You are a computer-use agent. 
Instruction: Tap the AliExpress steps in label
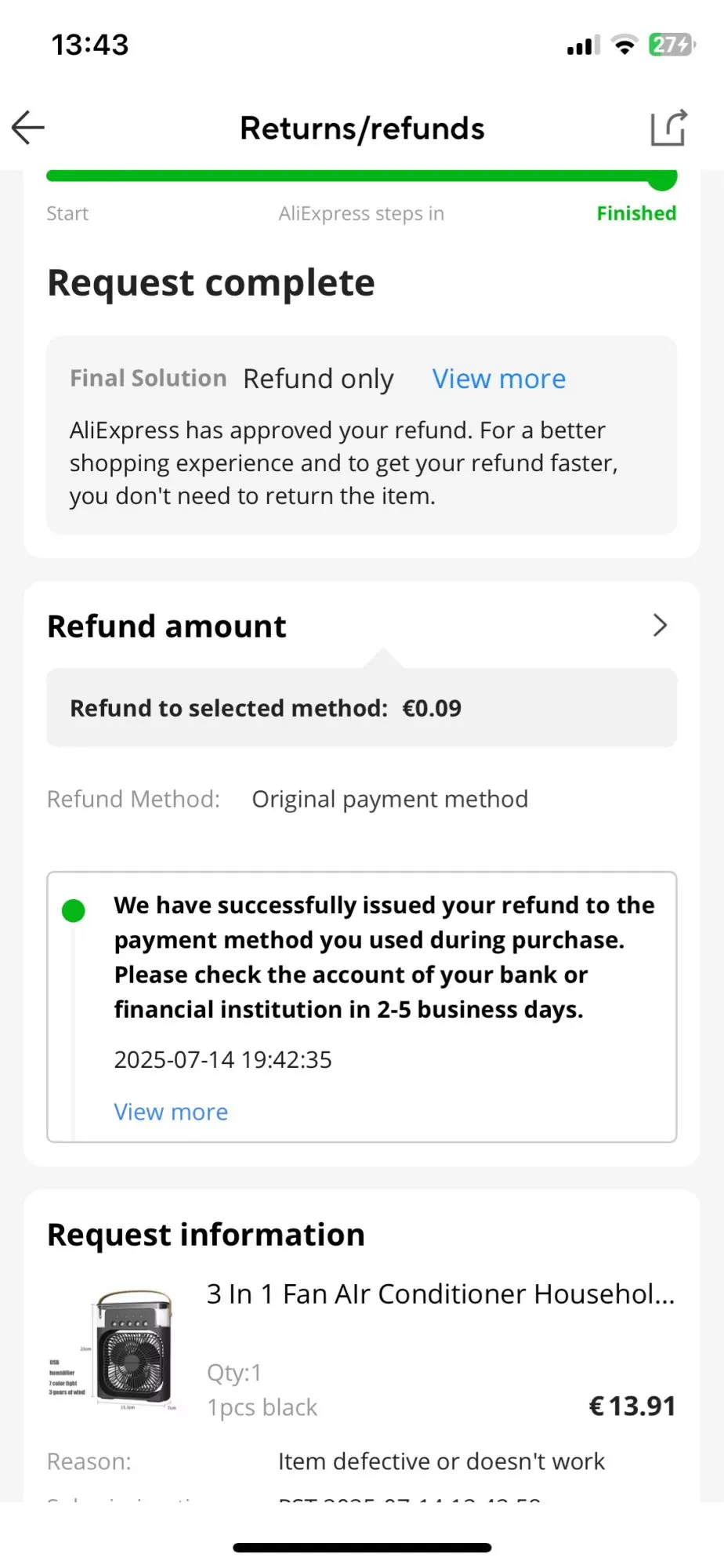361,213
